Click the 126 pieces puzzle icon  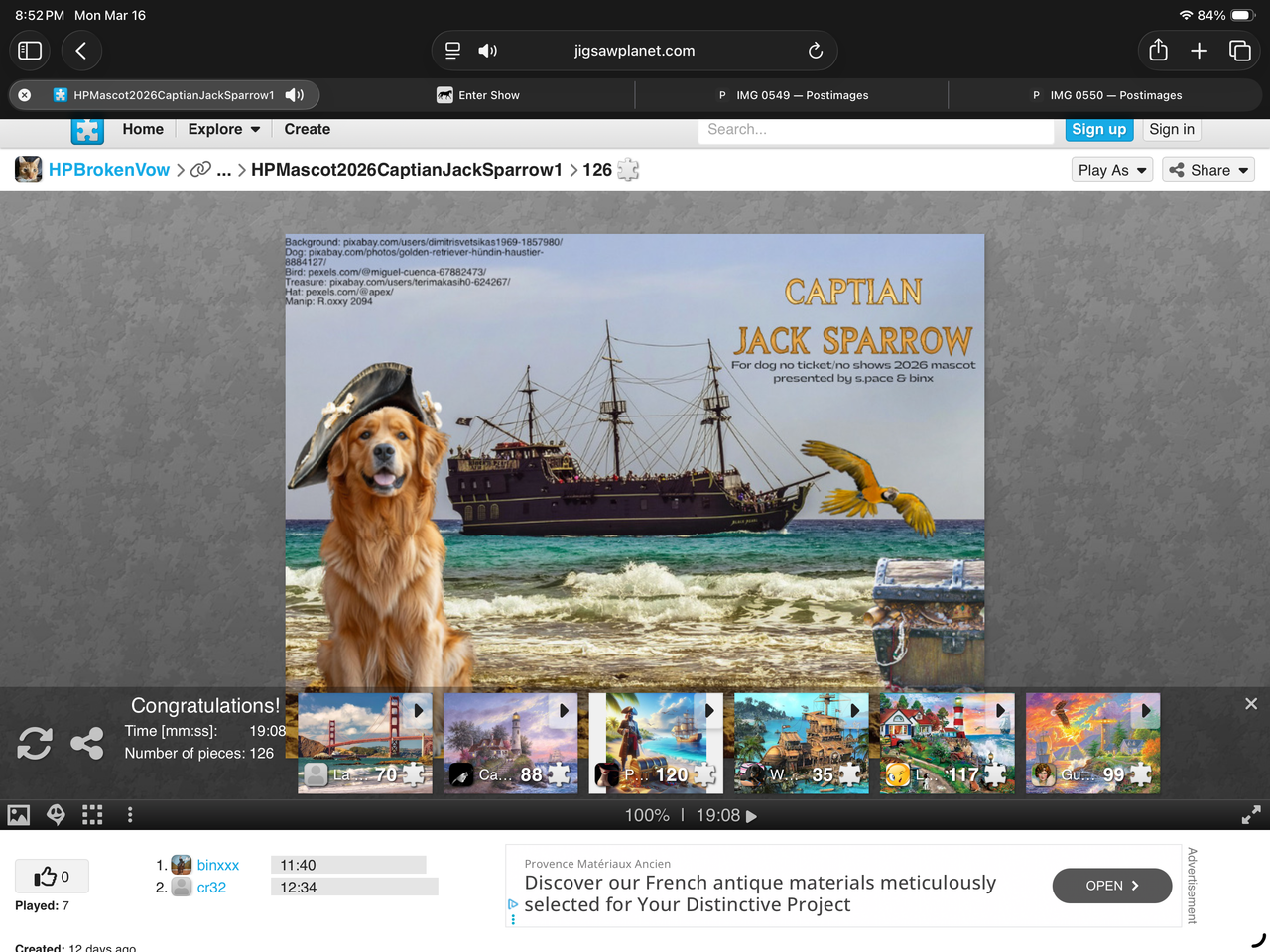[628, 170]
